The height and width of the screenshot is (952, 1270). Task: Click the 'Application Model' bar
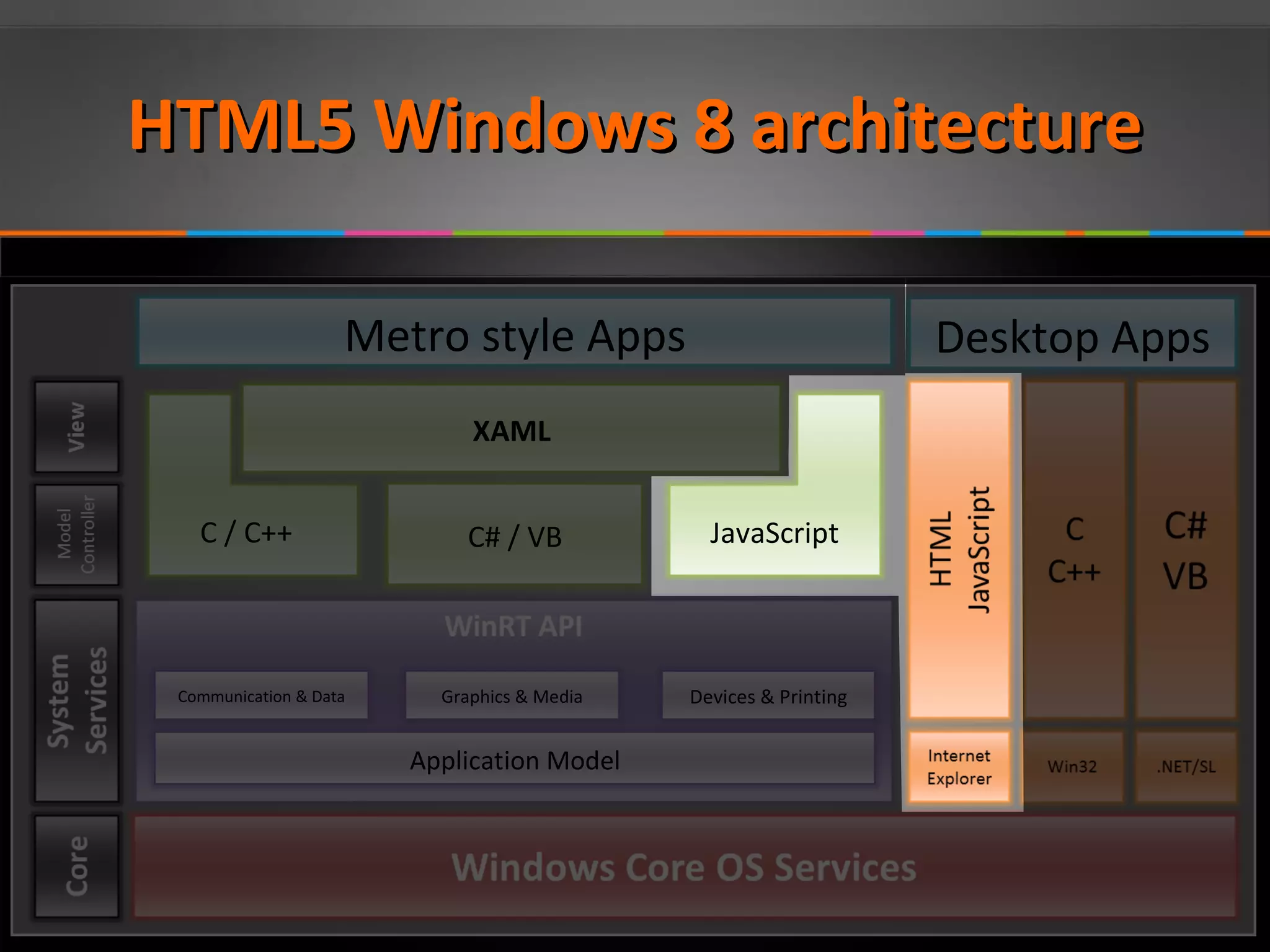(515, 759)
